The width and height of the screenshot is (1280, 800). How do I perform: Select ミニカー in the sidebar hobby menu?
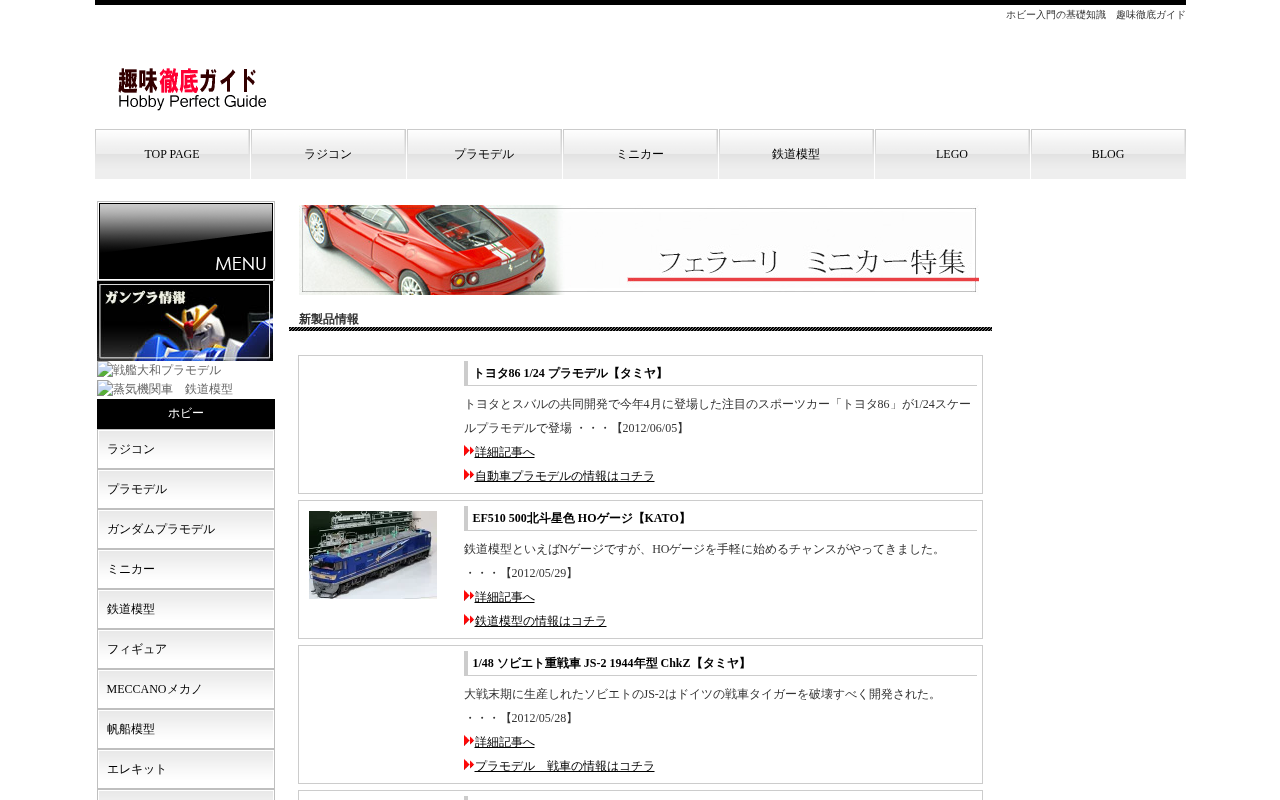click(x=186, y=569)
